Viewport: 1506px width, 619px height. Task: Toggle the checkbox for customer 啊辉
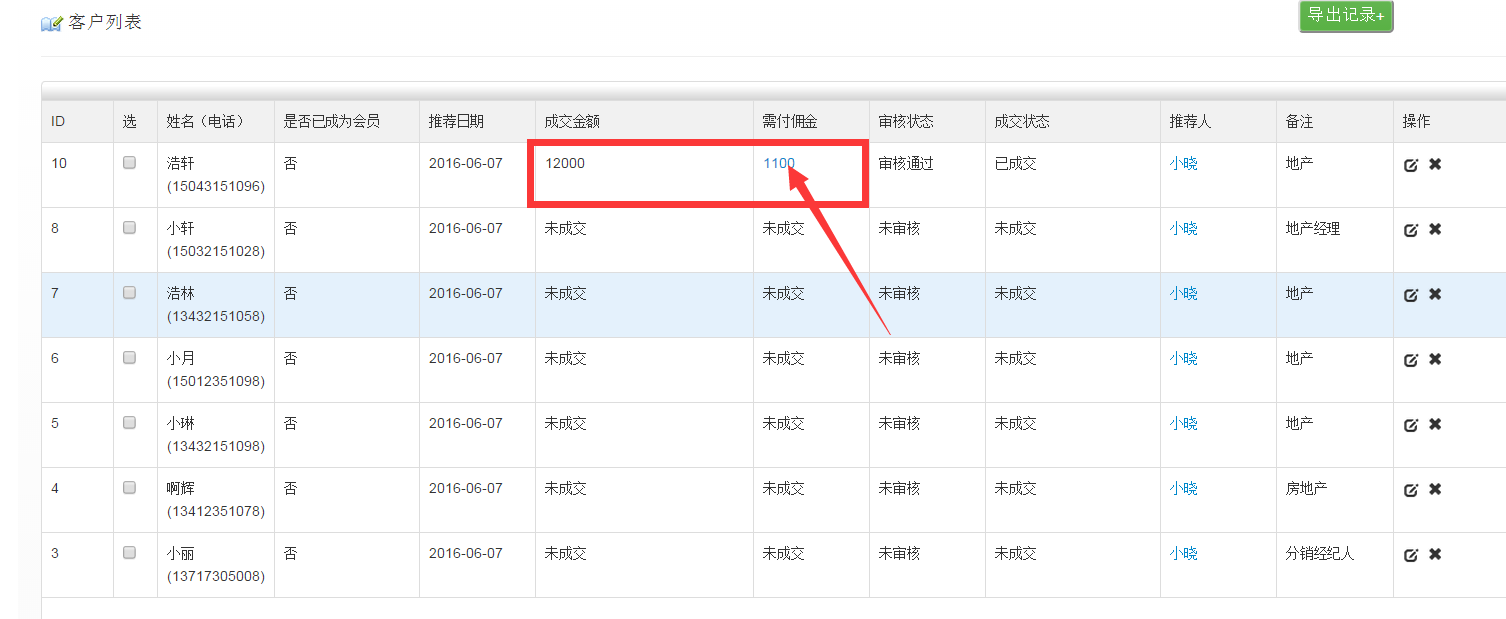[x=130, y=488]
